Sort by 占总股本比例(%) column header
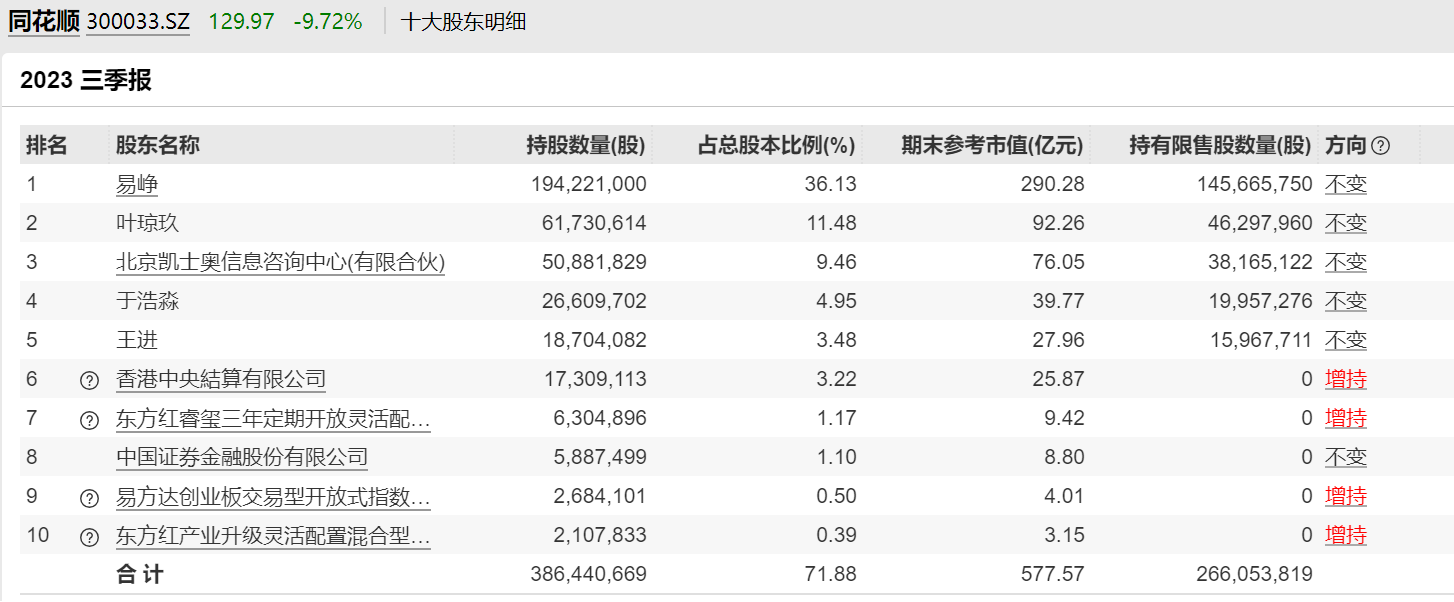1454x602 pixels. coord(776,145)
